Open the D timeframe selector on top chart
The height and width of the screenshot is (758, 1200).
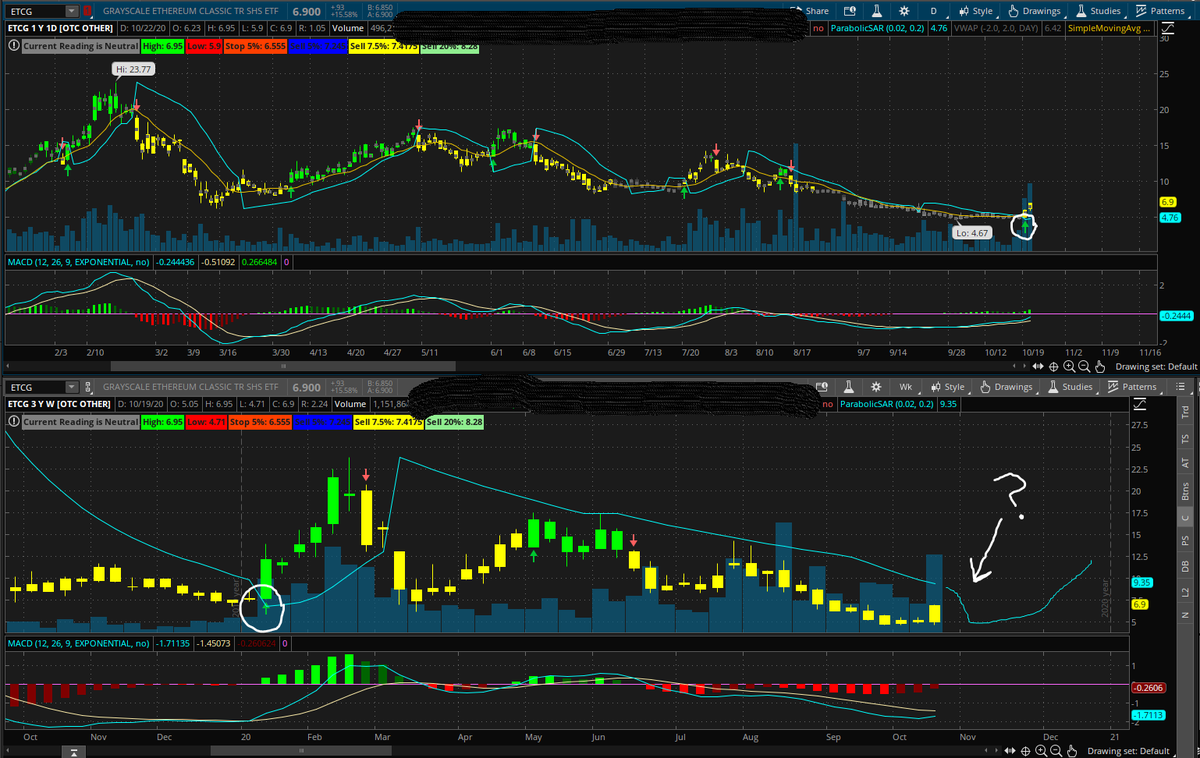point(934,11)
